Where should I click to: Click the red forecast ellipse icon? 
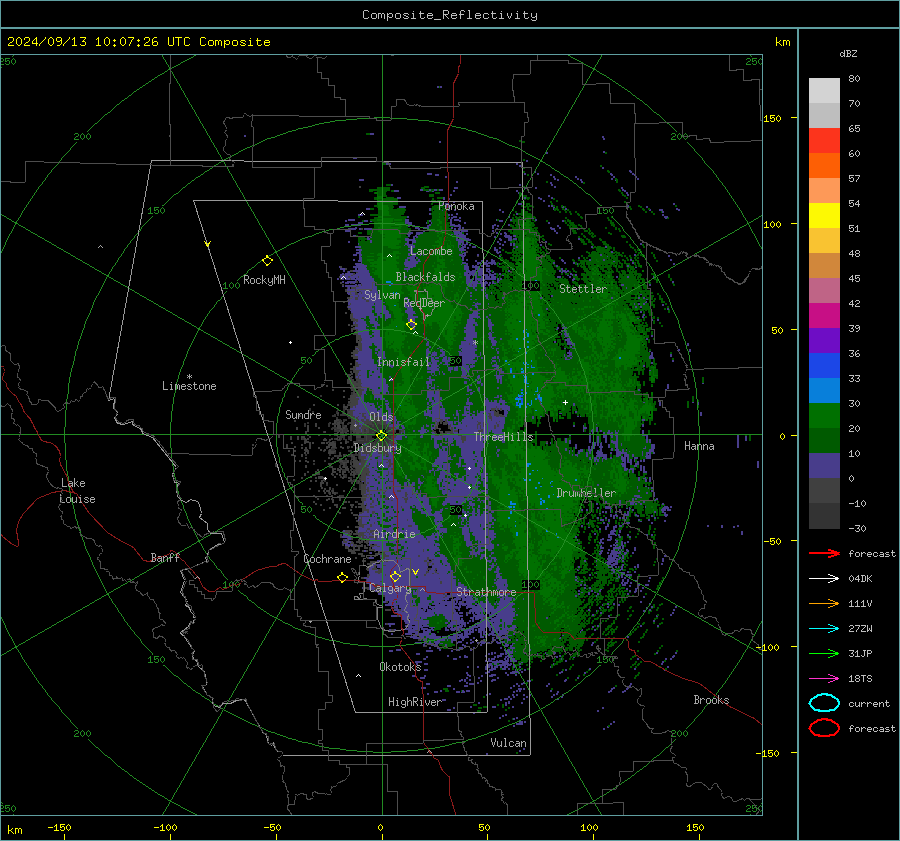point(824,728)
